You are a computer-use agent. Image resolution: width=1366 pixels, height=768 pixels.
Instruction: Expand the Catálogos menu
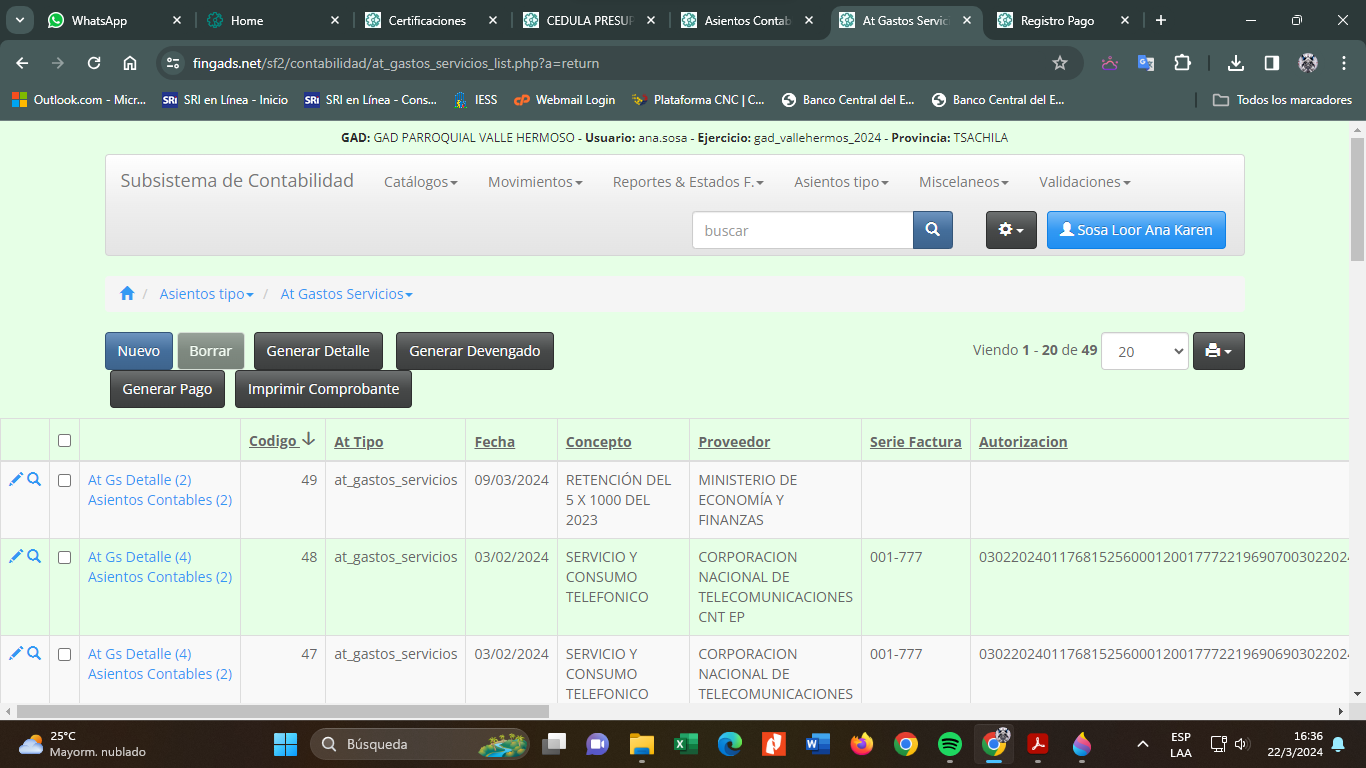pos(420,182)
